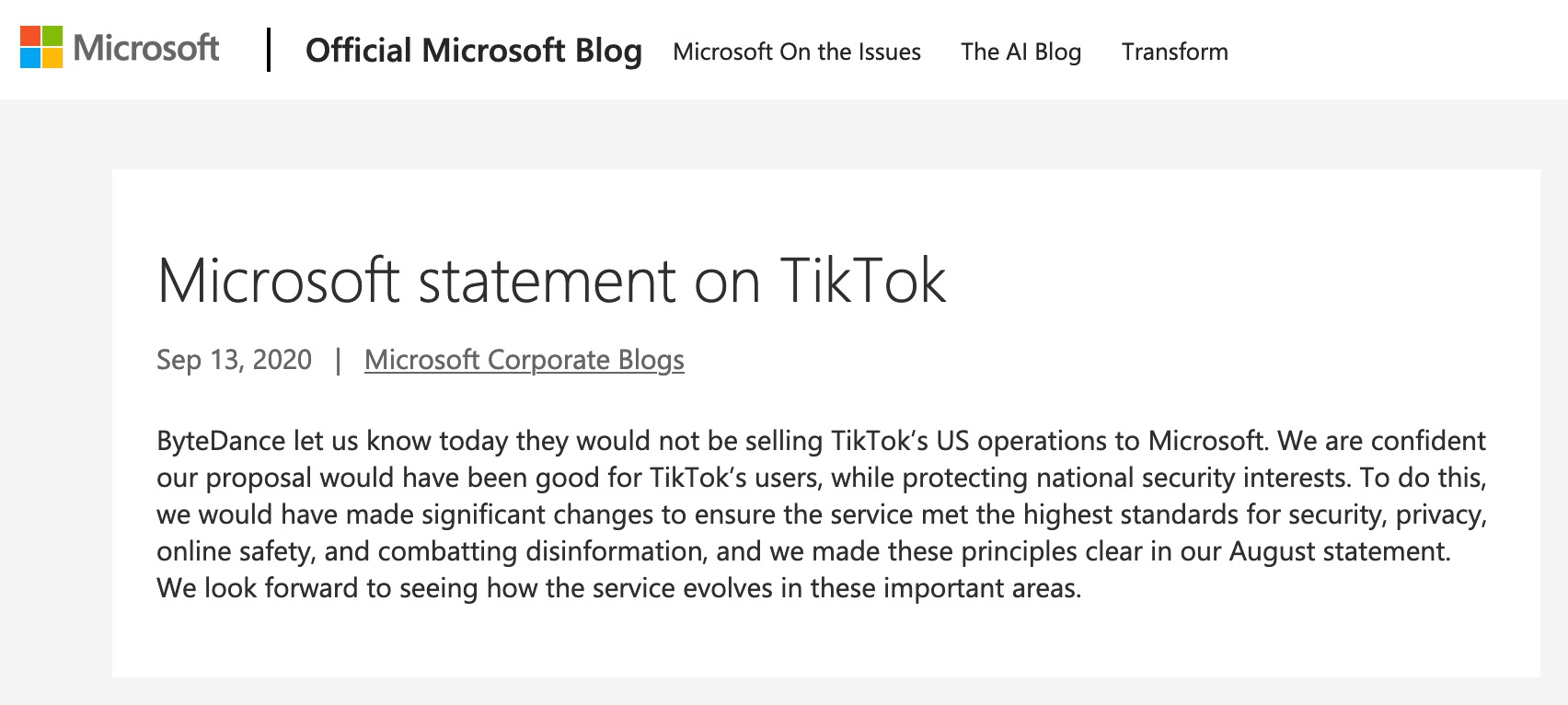Open the Official Microsoft Blog home
This screenshot has width=1568, height=705.
pos(474,51)
